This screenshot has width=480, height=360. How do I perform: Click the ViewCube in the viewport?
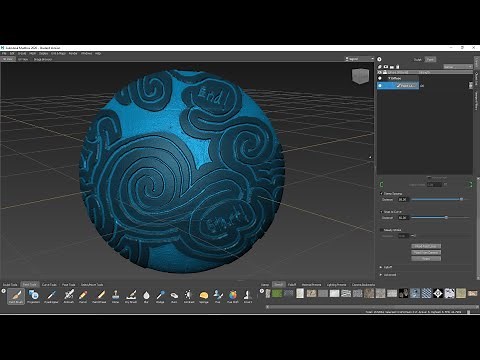point(360,76)
